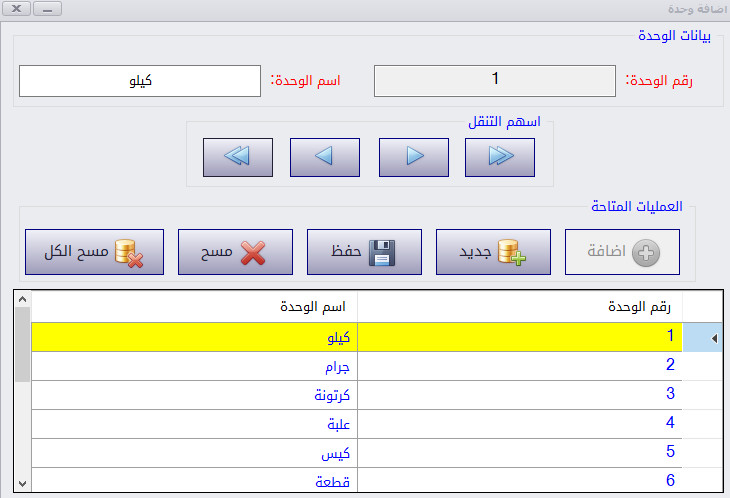The width and height of the screenshot is (730, 498).
Task: Select the cell علبة in the table
Action: [x=195, y=424]
